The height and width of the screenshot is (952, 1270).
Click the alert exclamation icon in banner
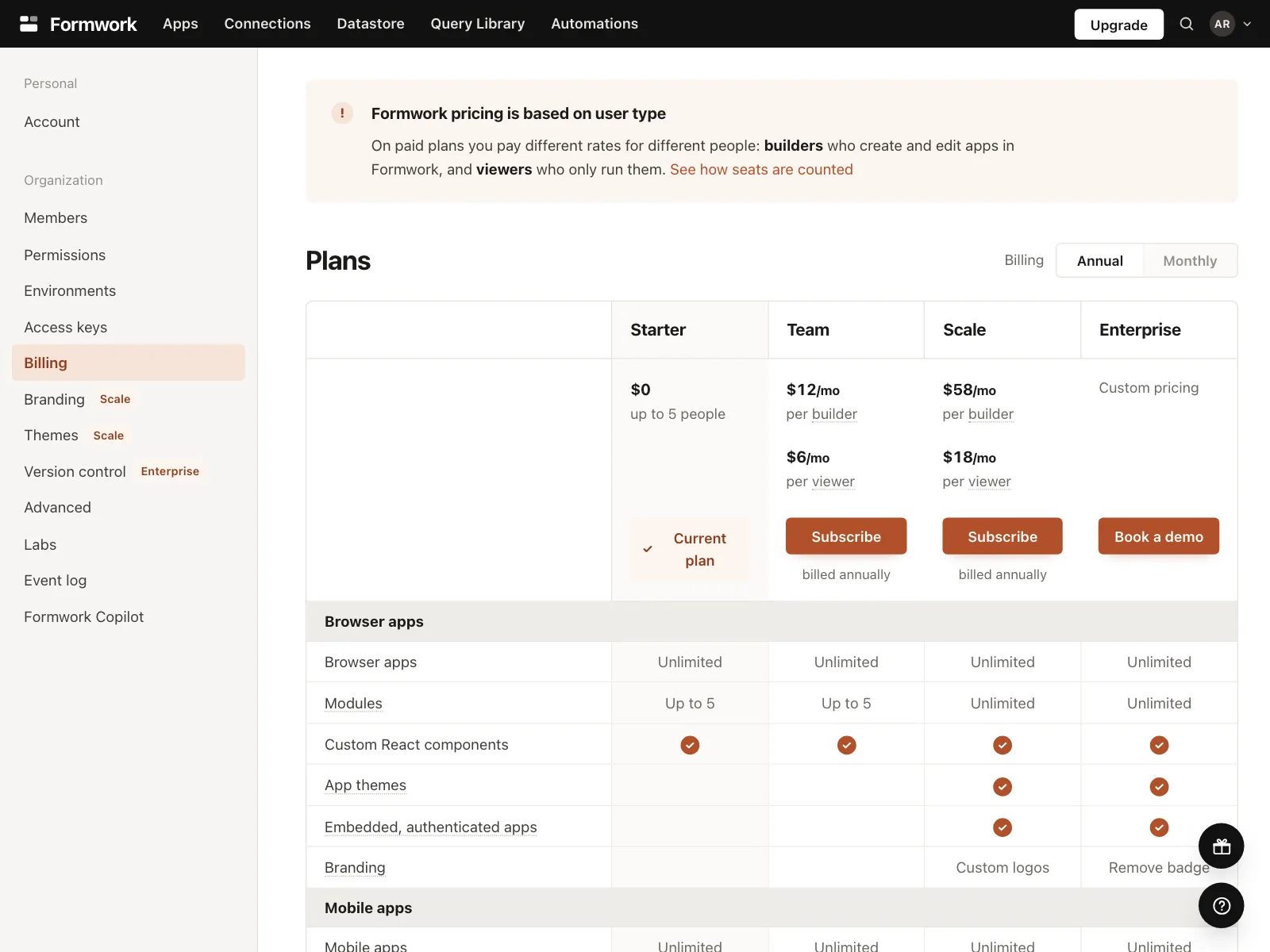coord(342,113)
